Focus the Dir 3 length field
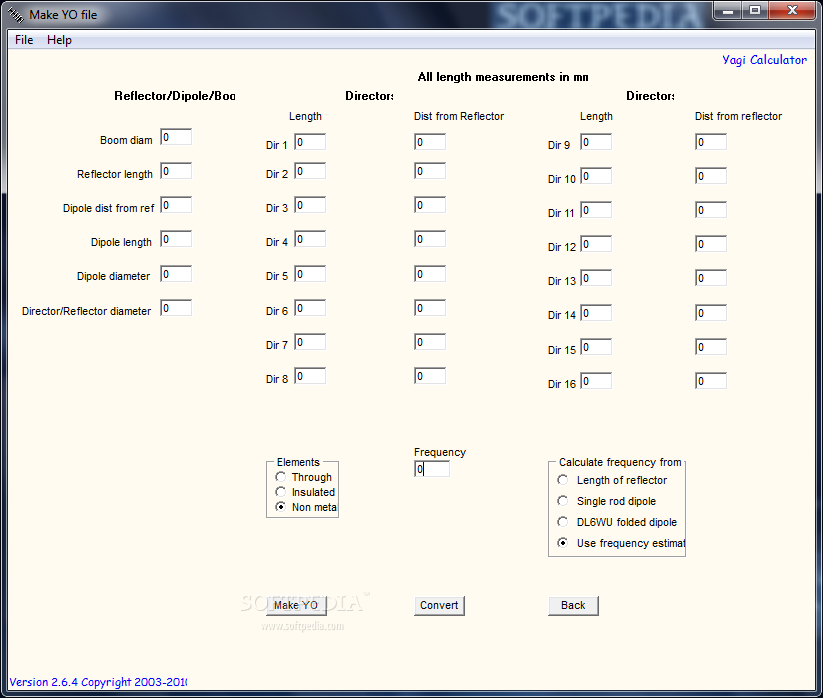This screenshot has height=698, width=823. pos(310,205)
